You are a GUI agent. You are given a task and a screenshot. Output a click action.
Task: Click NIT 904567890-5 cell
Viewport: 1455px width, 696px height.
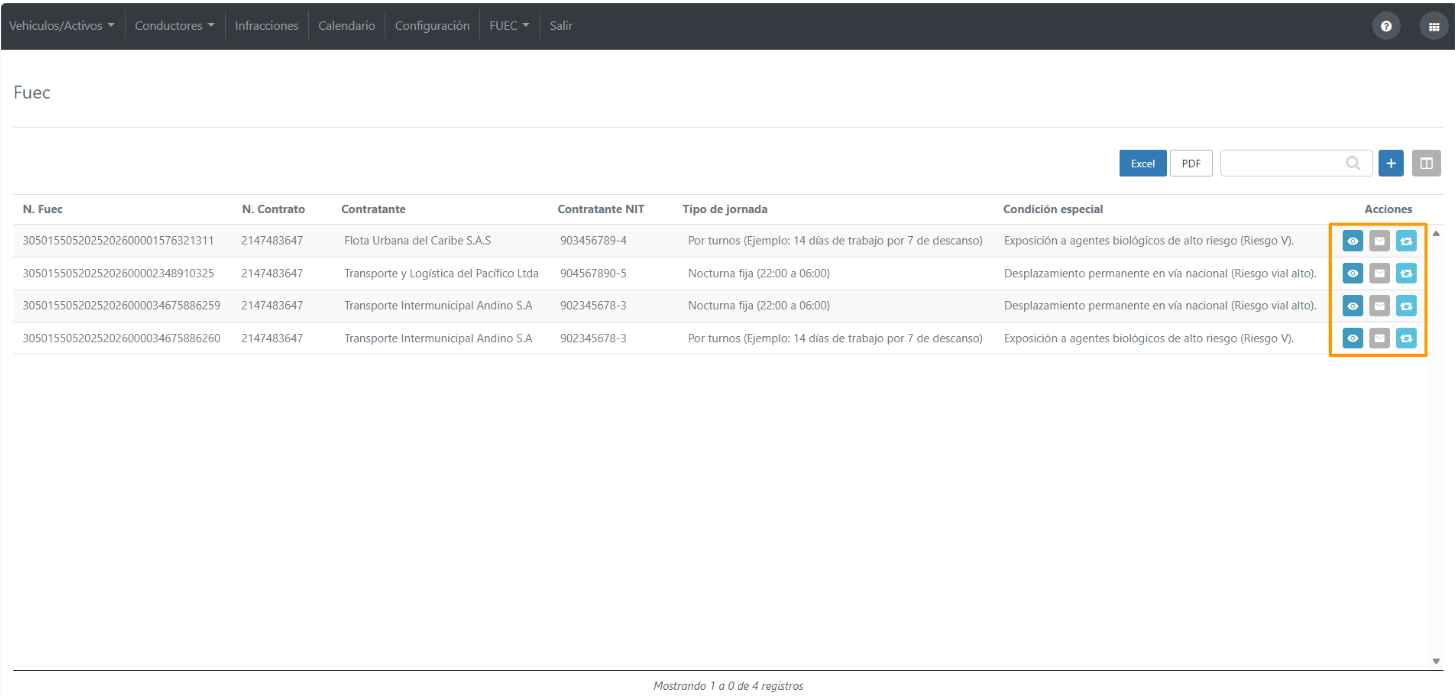(x=593, y=273)
